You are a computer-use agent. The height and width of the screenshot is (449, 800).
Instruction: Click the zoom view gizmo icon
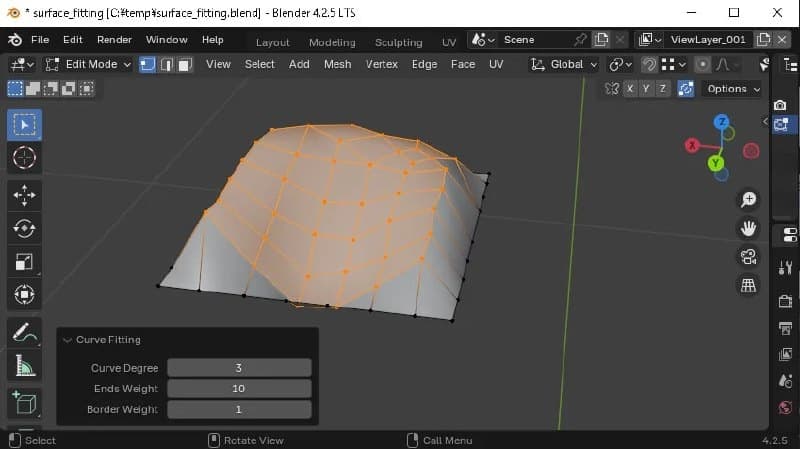[748, 199]
